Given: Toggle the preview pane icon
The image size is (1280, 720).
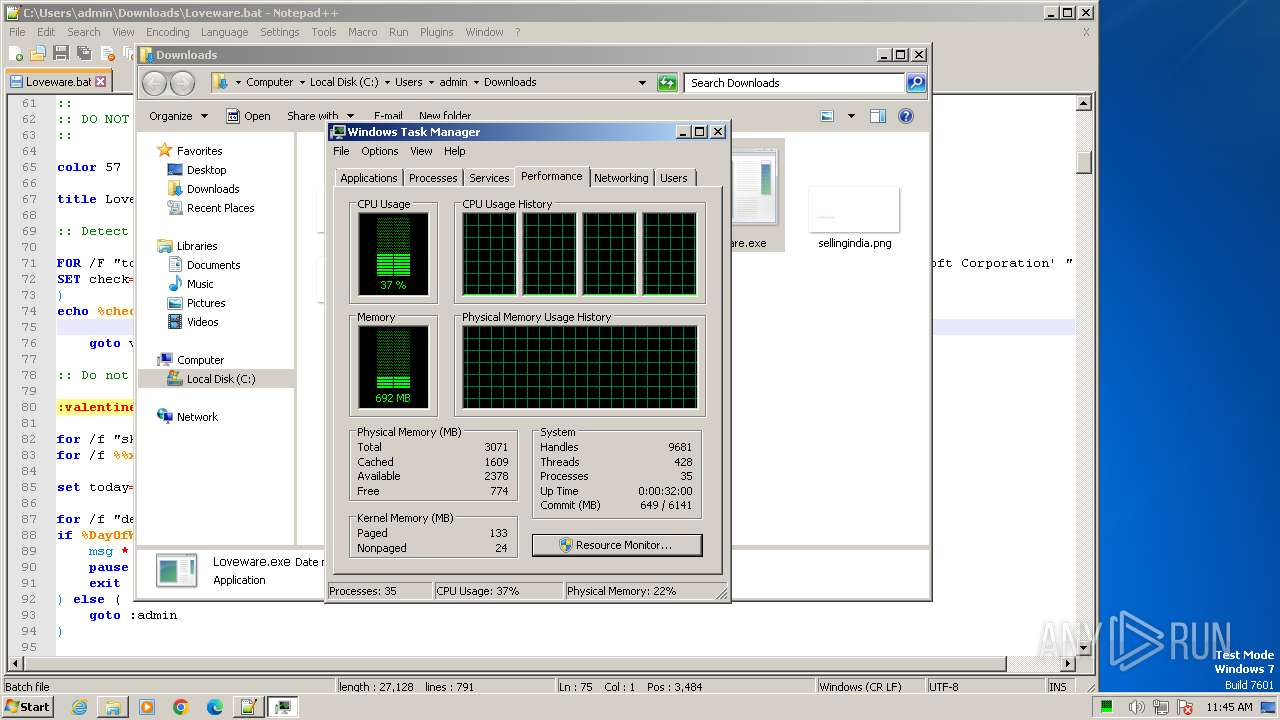Looking at the screenshot, I should pos(877,116).
